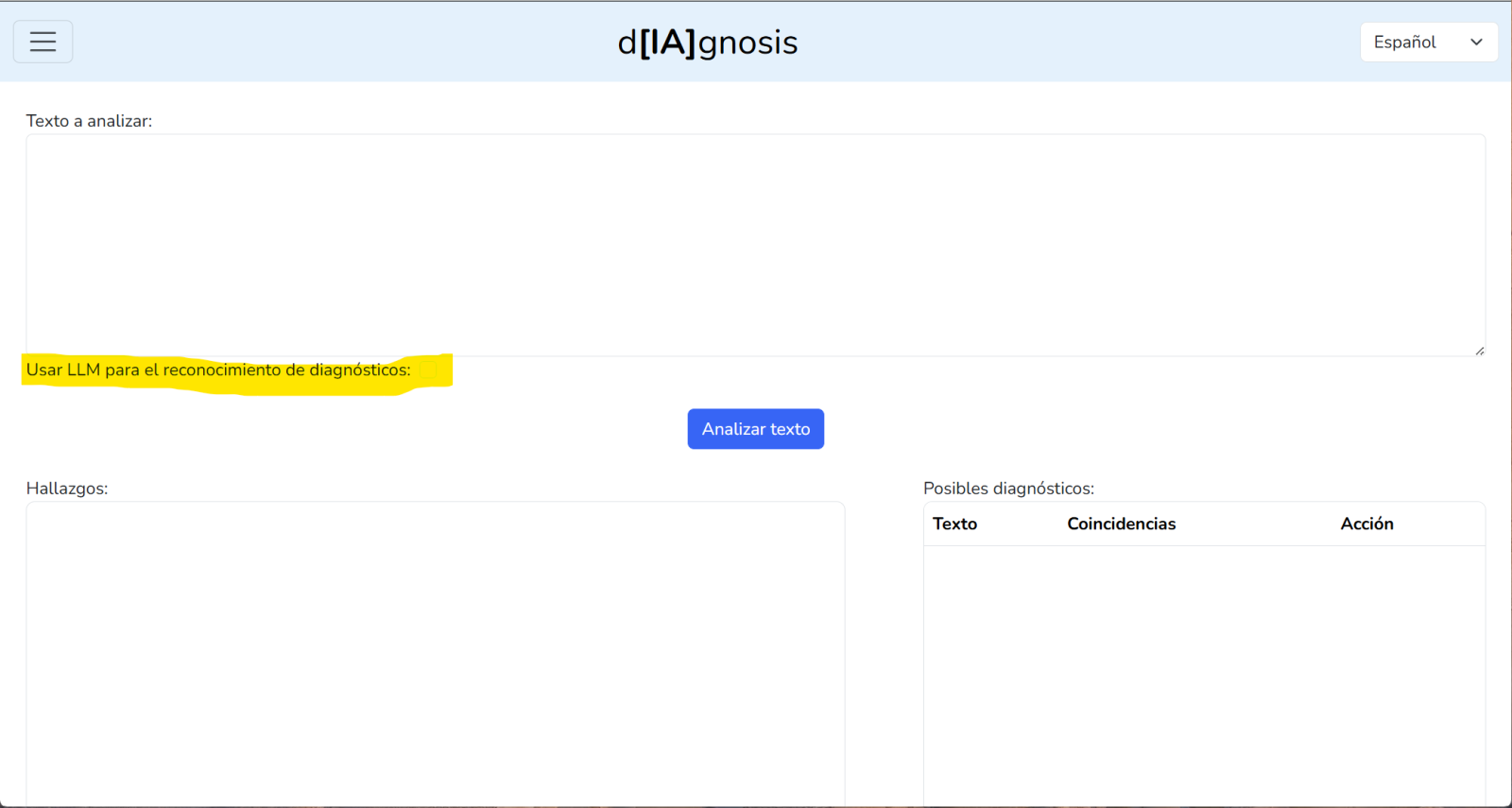Click the 'Texto a analizar' label
This screenshot has width=1512, height=808.
pos(89,121)
